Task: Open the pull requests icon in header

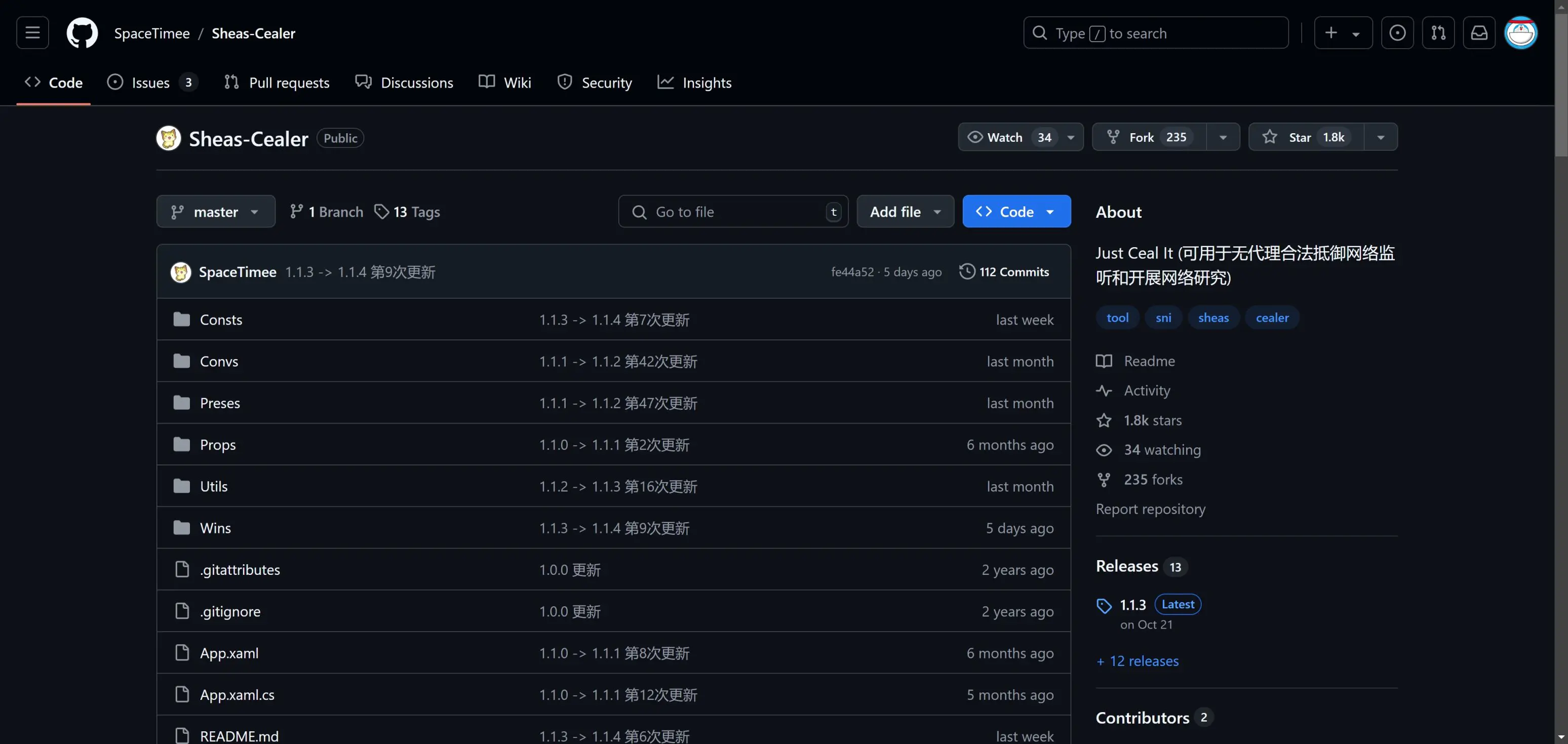Action: click(1438, 33)
